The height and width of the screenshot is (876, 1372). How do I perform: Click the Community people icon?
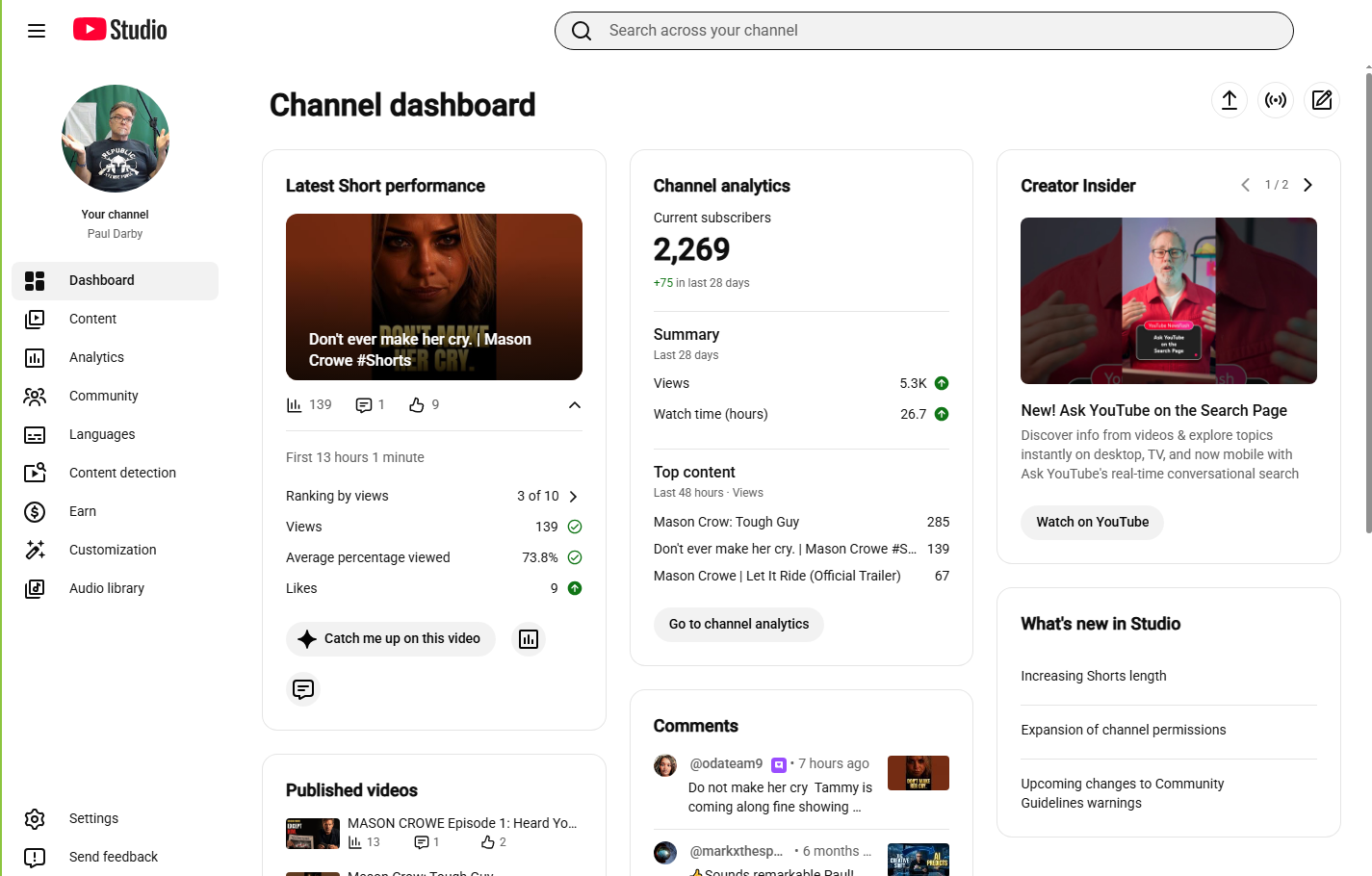point(35,397)
